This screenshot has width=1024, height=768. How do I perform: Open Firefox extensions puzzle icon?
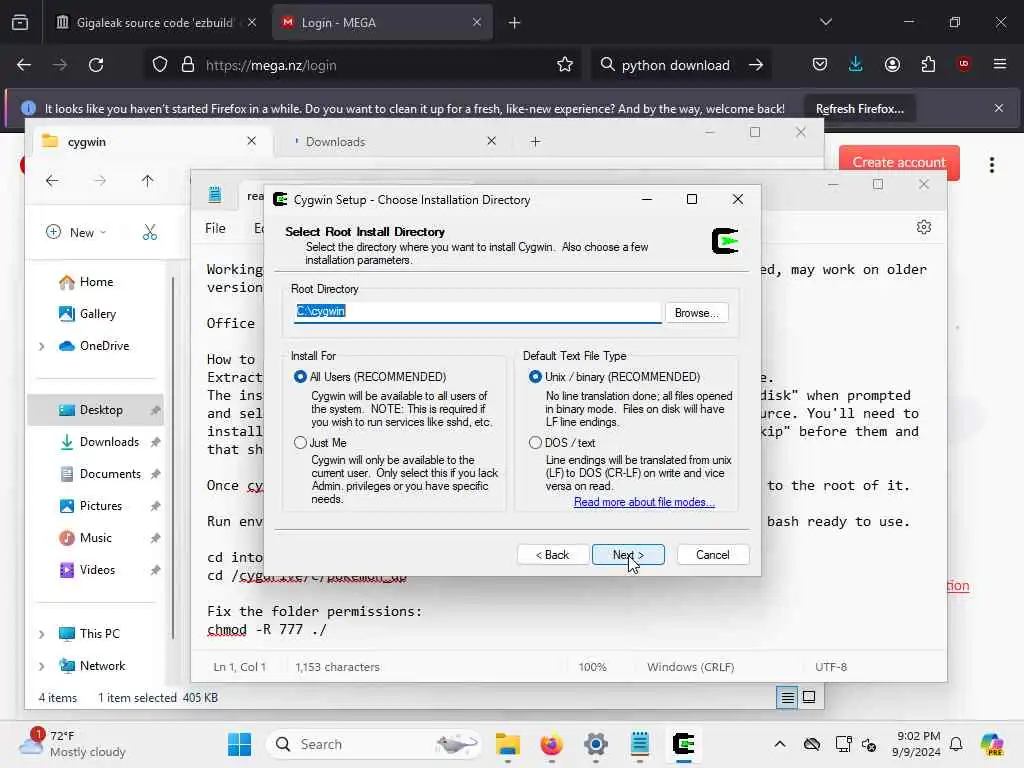pyautogui.click(x=928, y=65)
